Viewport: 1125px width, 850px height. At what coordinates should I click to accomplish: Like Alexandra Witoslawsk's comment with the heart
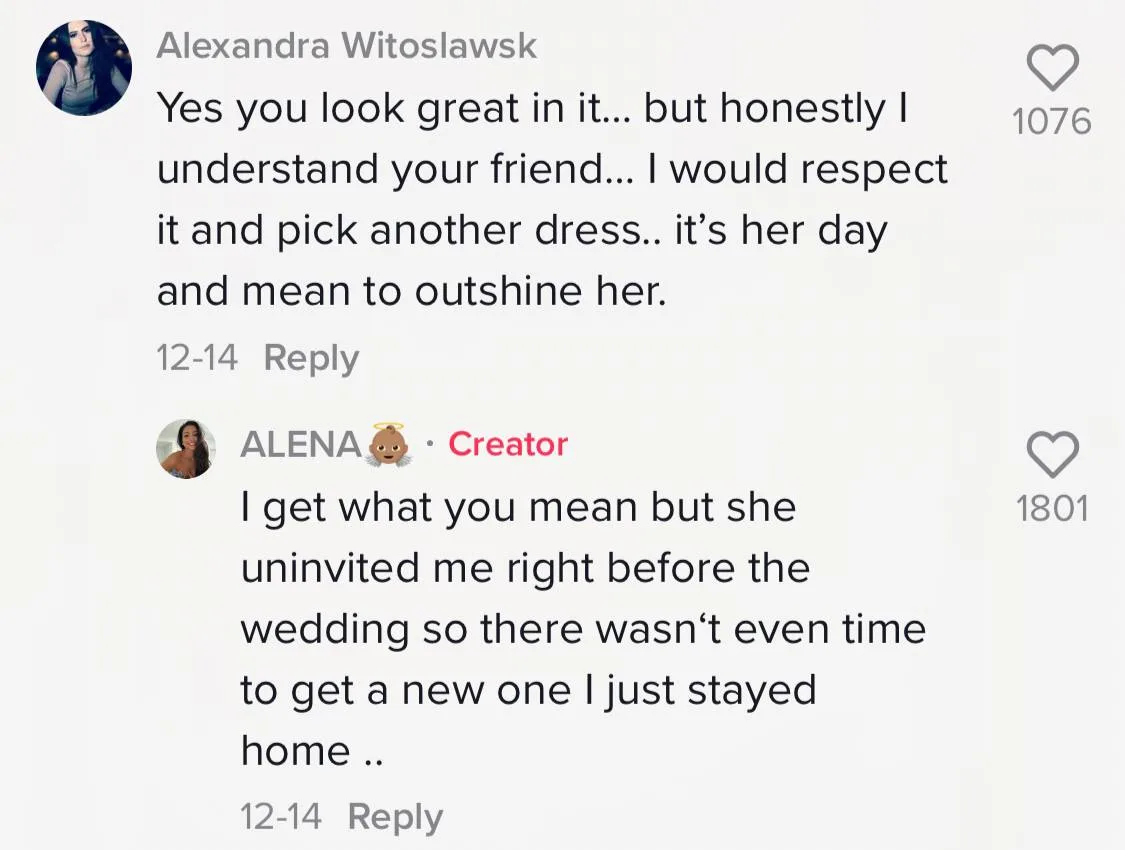click(x=1053, y=69)
